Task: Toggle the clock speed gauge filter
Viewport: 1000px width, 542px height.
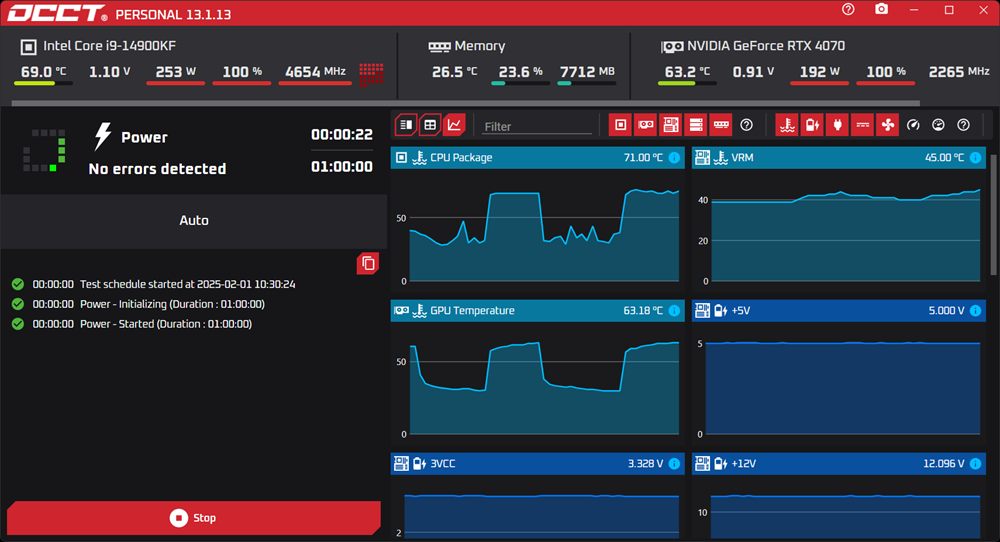Action: 913,125
